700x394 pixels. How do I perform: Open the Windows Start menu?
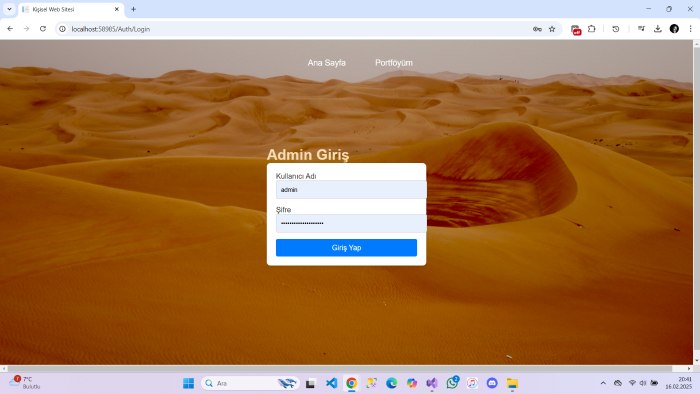pyautogui.click(x=188, y=383)
